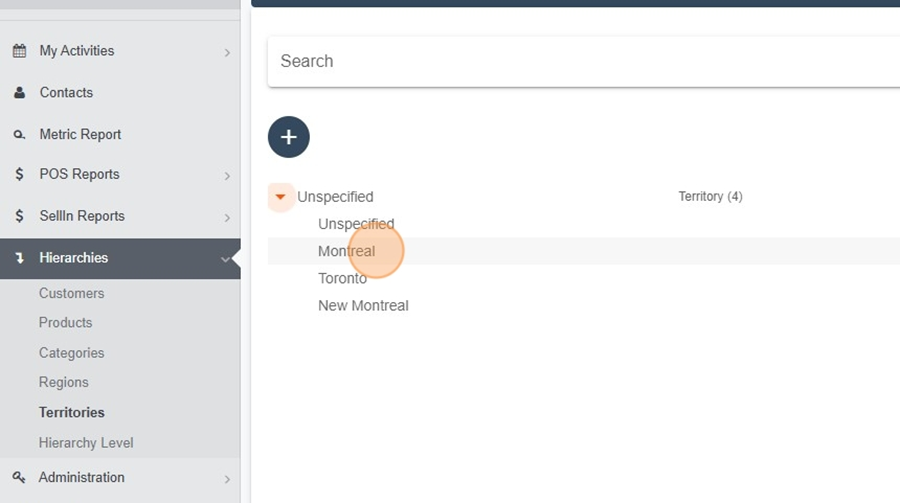This screenshot has width=900, height=503.
Task: Open the Customers hierarchy page
Action: (x=72, y=293)
